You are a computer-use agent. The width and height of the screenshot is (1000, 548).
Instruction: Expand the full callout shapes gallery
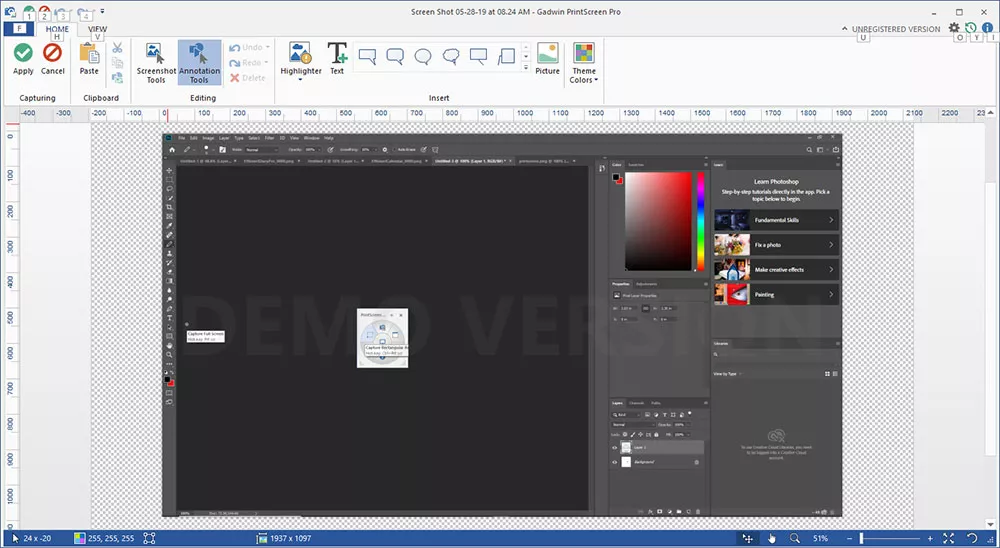point(526,66)
